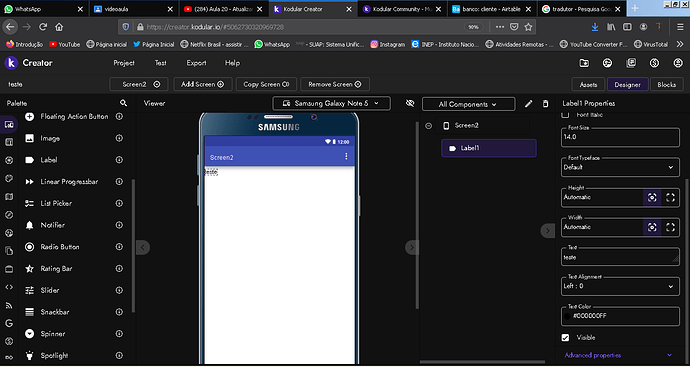Delete selected component with trash icon
Image resolution: width=690 pixels, height=367 pixels.
tap(546, 104)
